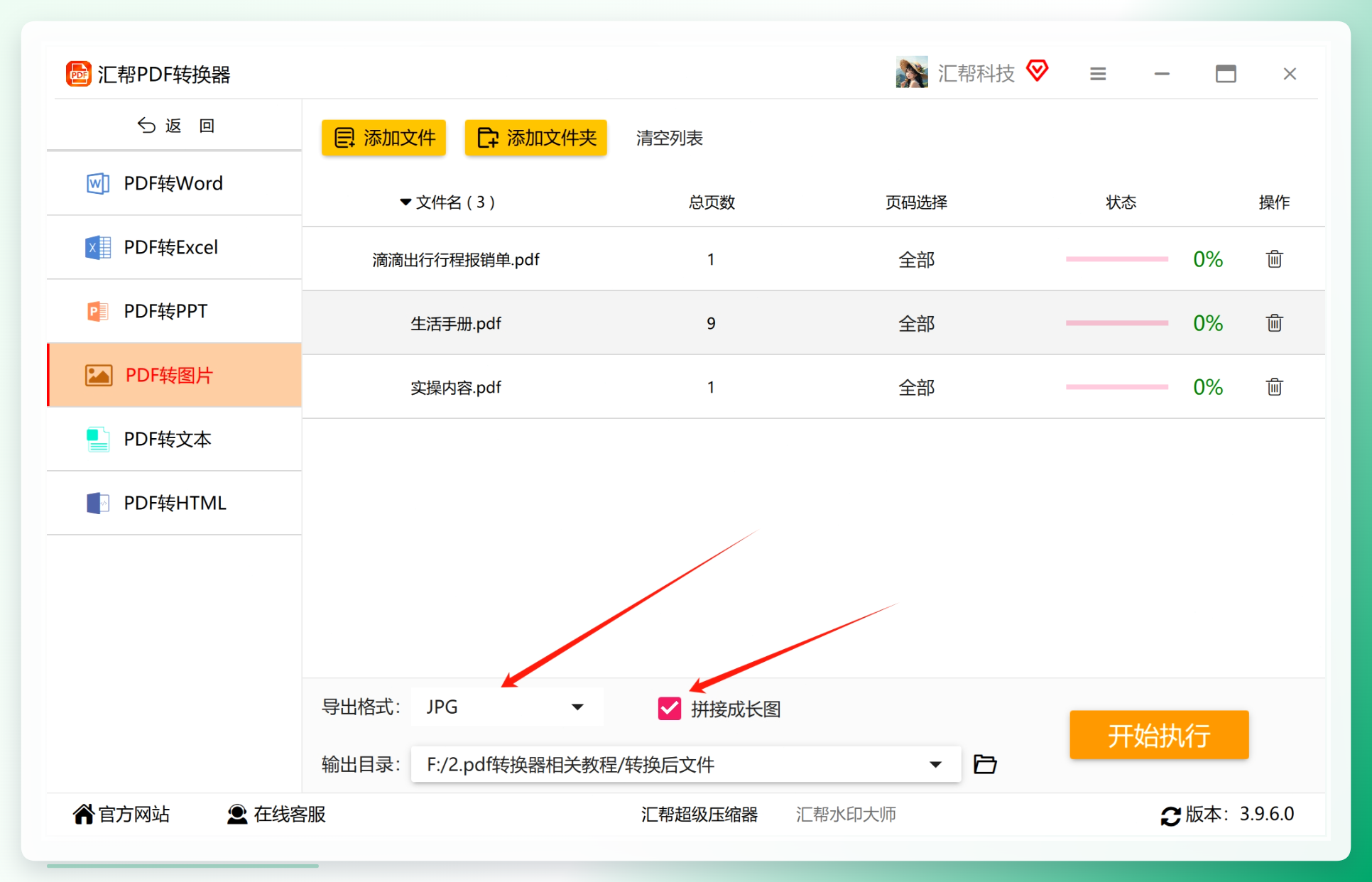Click 全部 page selection for 实操内容.pdf

click(x=916, y=387)
